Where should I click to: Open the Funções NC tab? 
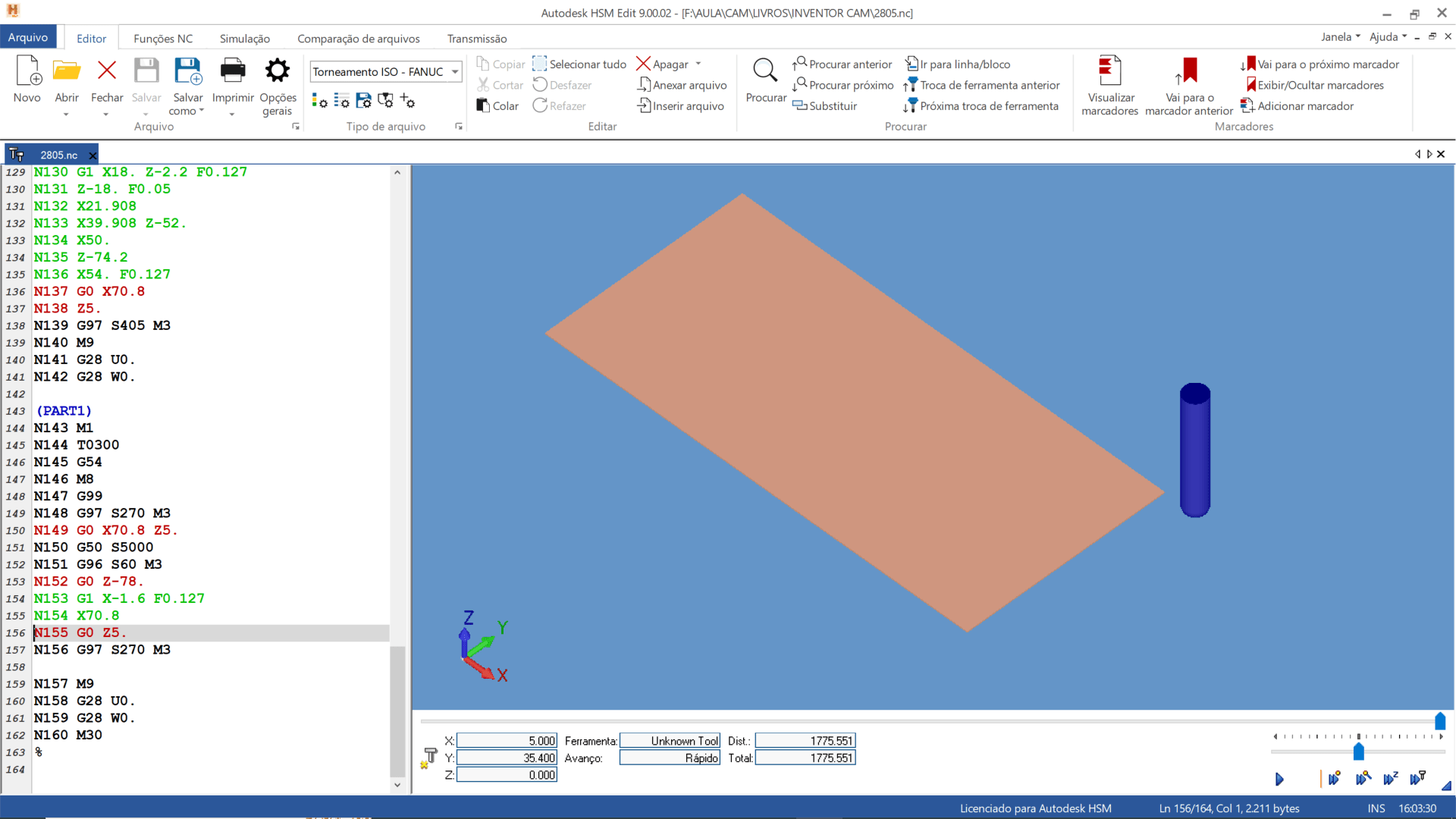(x=163, y=39)
